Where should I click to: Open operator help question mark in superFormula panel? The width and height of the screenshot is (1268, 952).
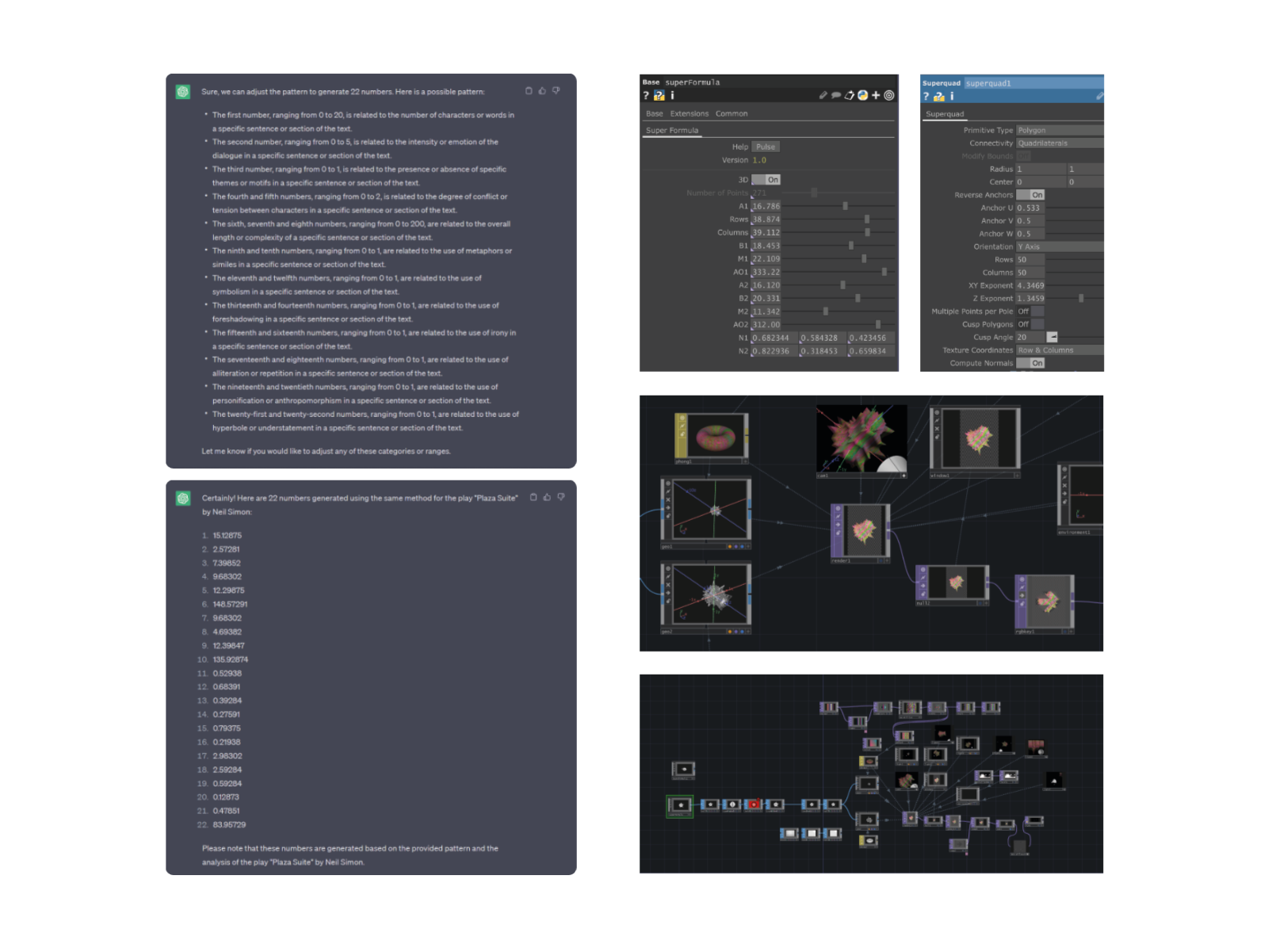point(646,95)
